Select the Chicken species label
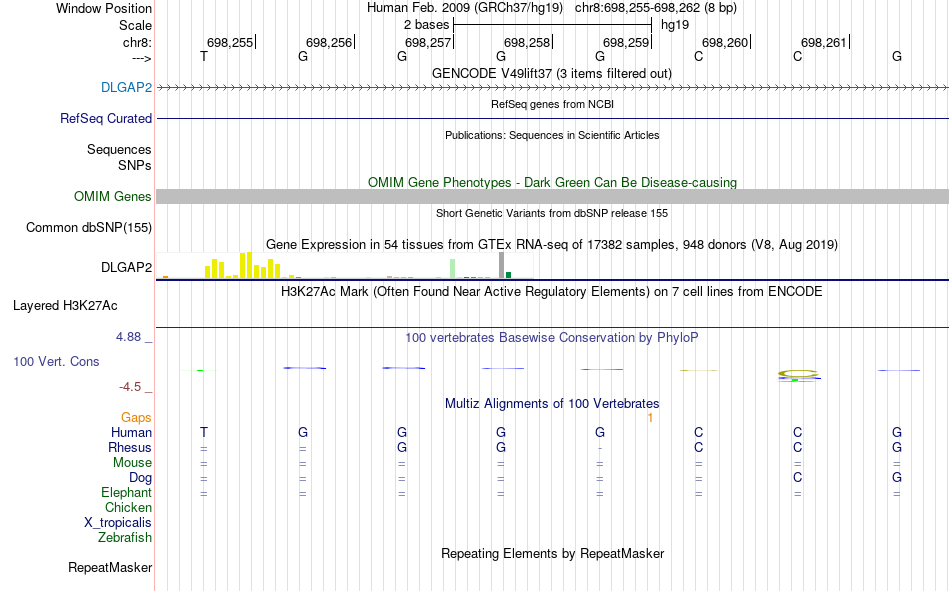950x591 pixels. pyautogui.click(x=128, y=507)
